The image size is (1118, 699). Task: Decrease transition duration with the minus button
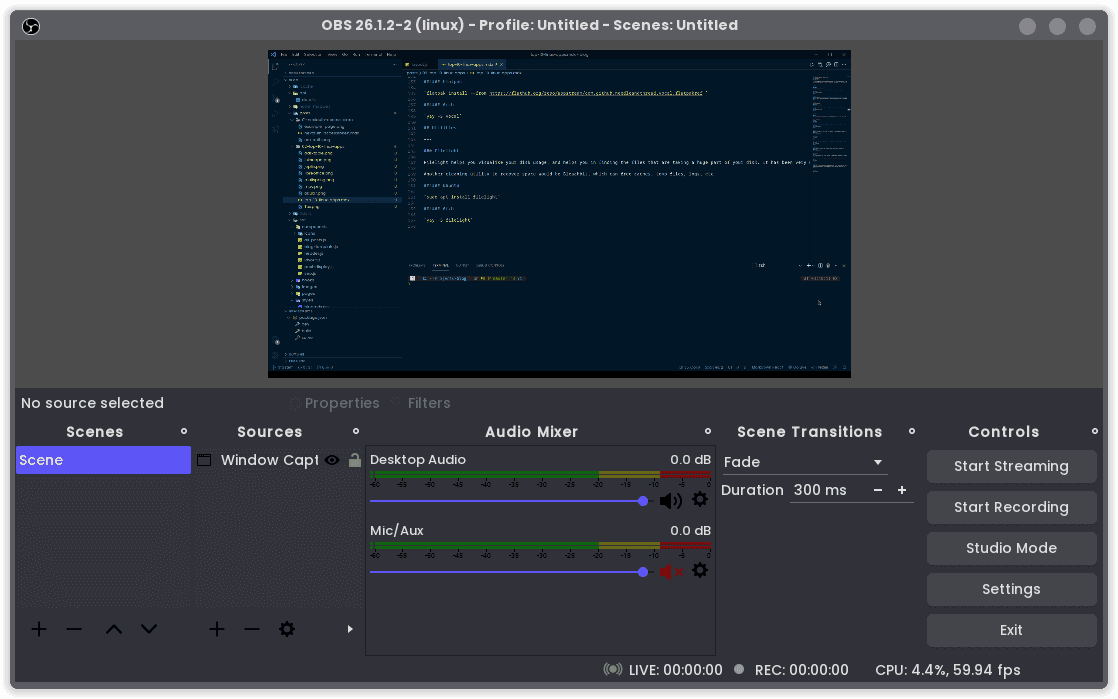click(878, 490)
